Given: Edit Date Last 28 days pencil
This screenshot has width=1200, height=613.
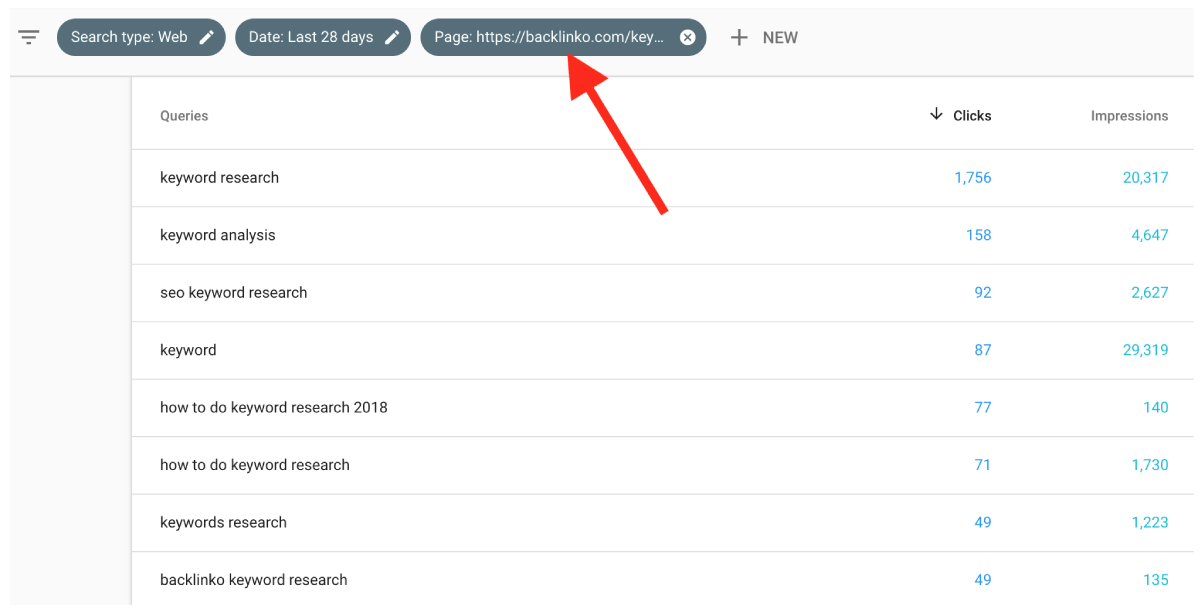Looking at the screenshot, I should (x=392, y=37).
